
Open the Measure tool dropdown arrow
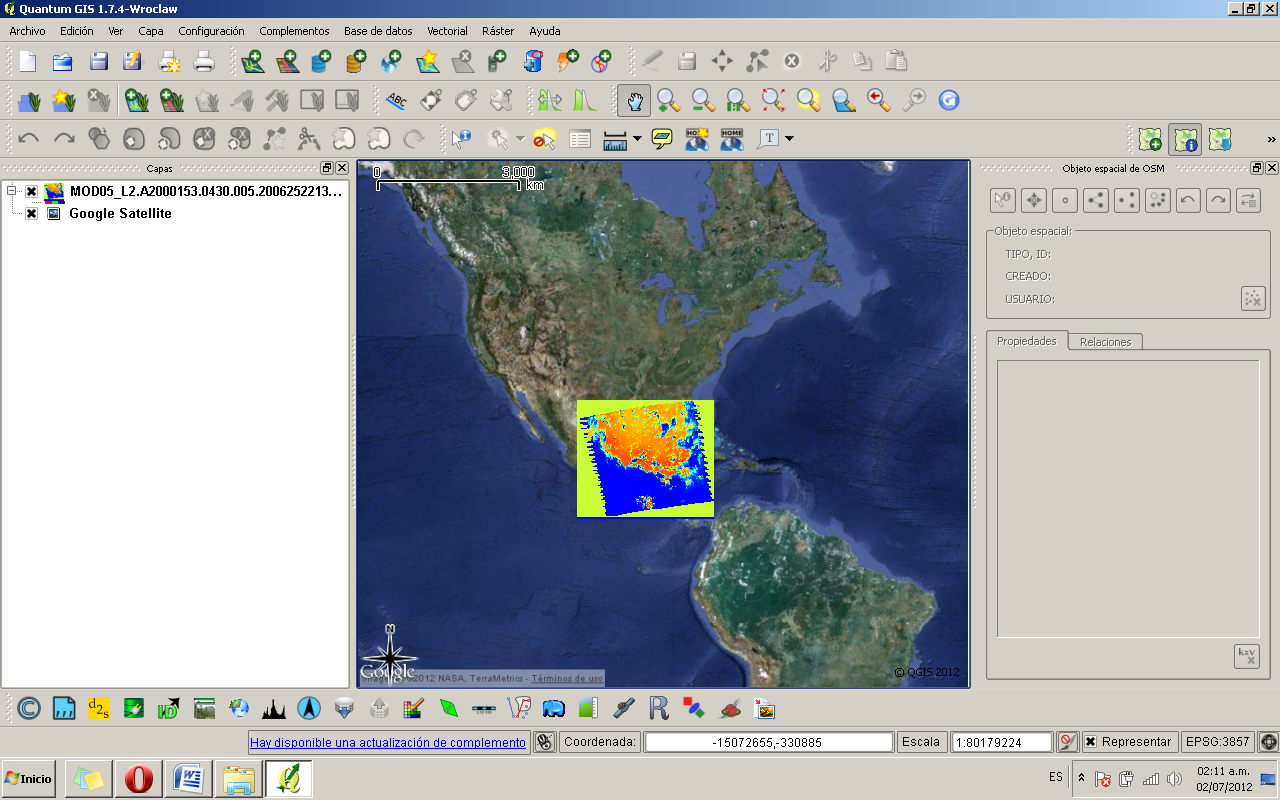point(637,139)
